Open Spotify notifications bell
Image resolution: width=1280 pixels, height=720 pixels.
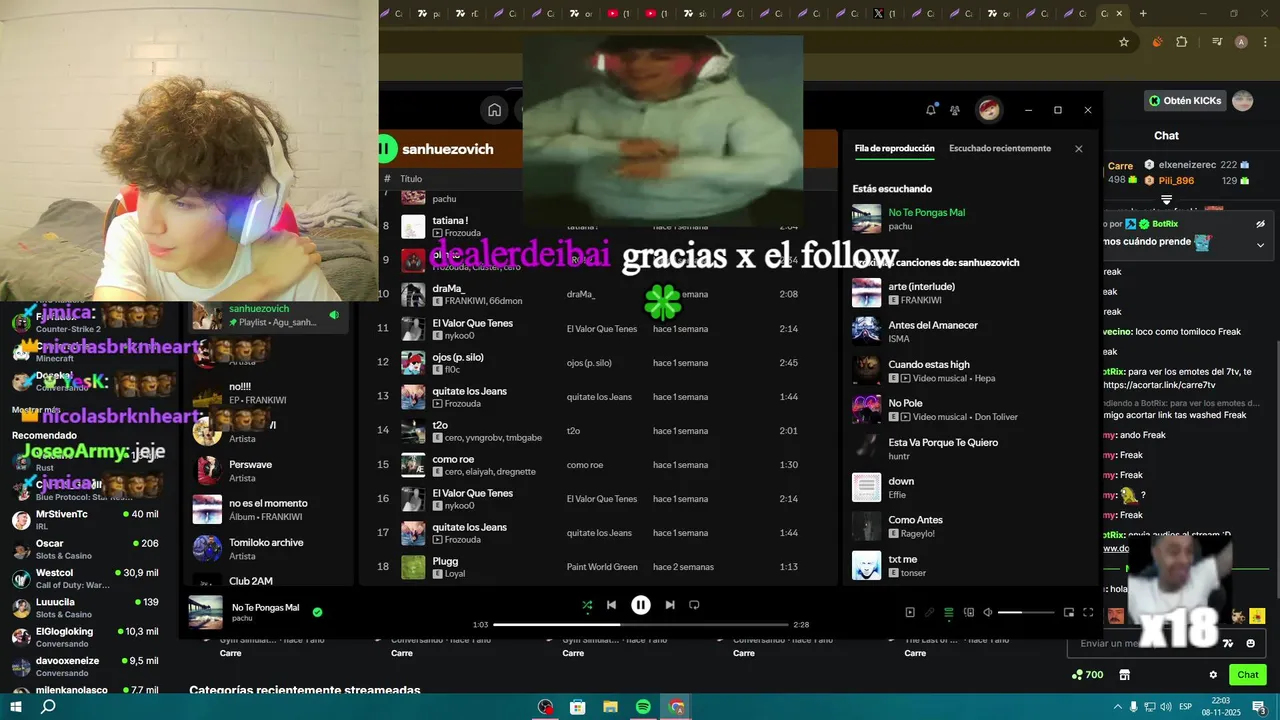[931, 110]
